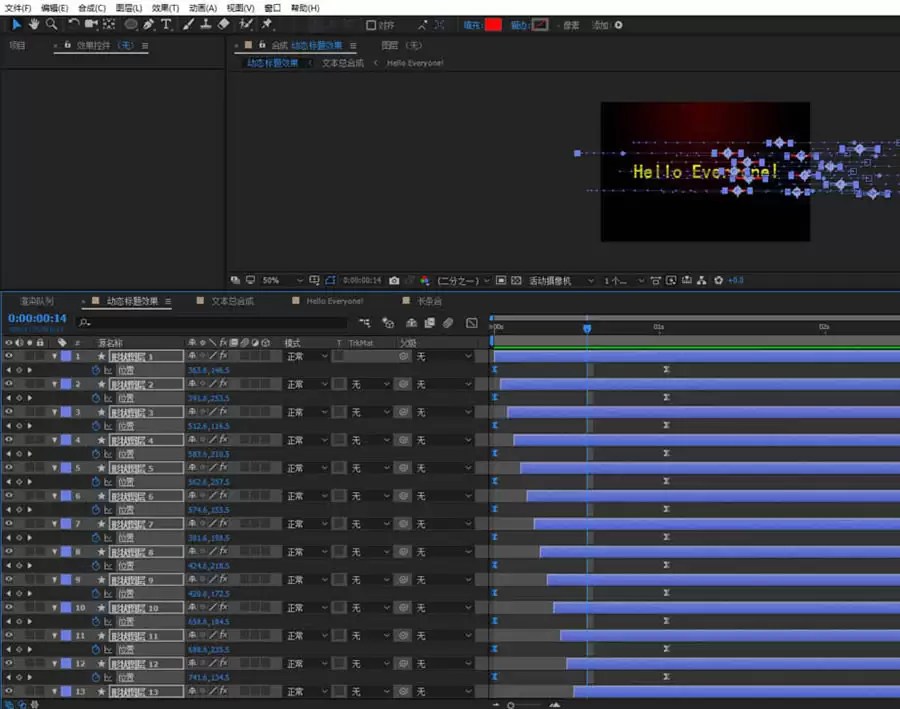This screenshot has width=900, height=709.
Task: Open the 50% magnification dropdown
Action: (282, 281)
